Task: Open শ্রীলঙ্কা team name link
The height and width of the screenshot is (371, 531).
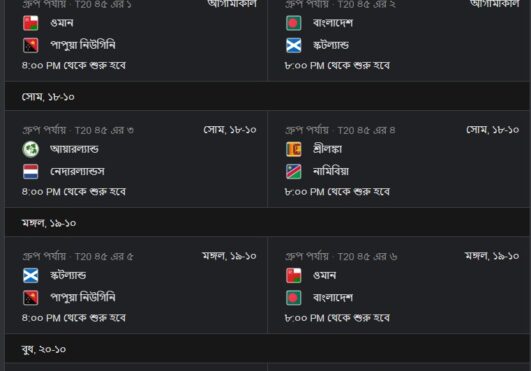Action: [327, 149]
